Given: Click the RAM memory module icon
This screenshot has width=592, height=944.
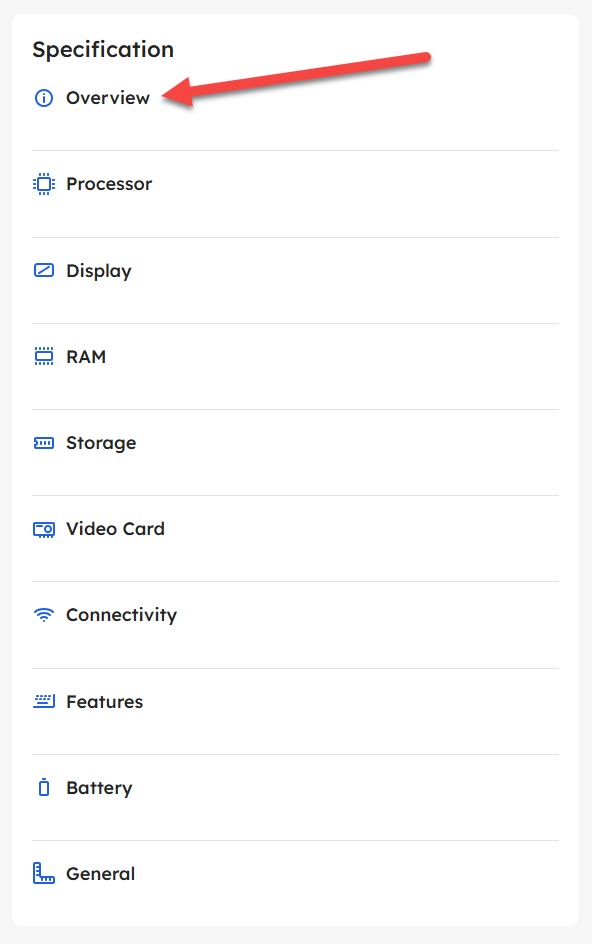Looking at the screenshot, I should [43, 356].
